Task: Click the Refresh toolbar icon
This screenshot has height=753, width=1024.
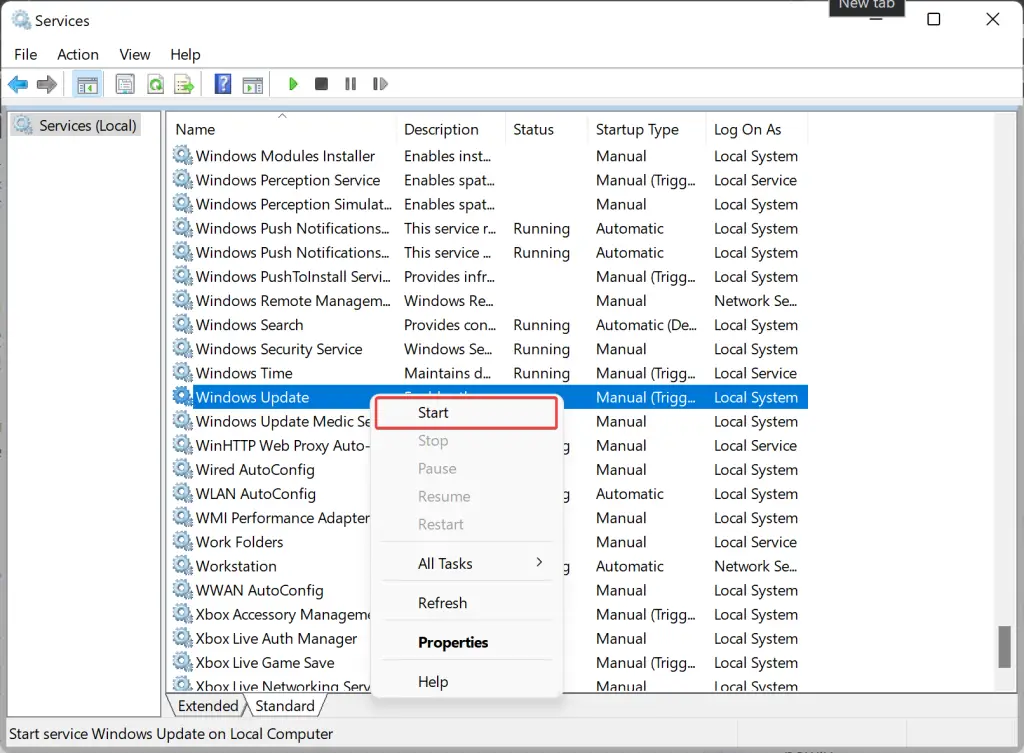Action: tap(155, 84)
